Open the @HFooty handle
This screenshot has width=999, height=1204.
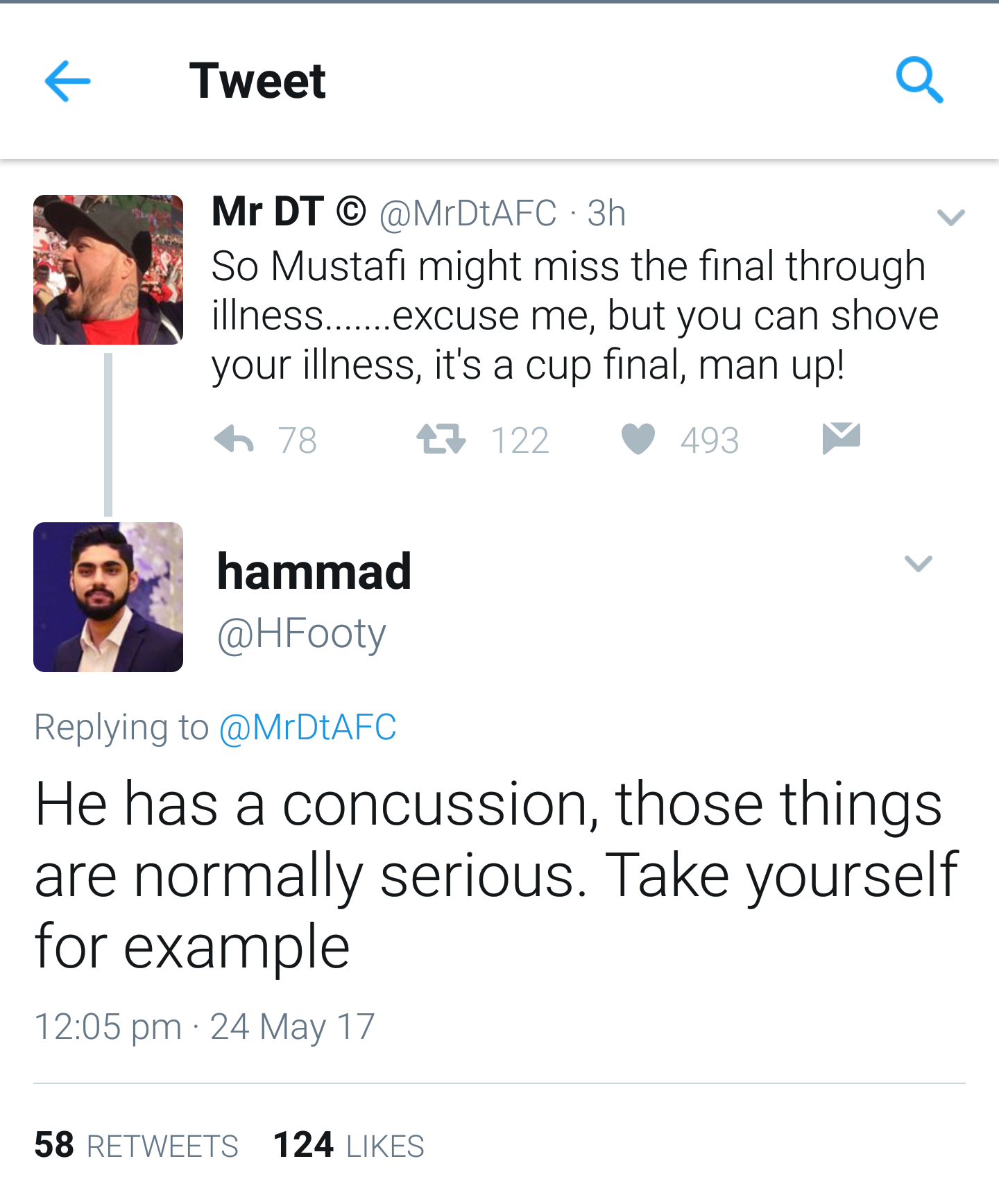click(301, 634)
